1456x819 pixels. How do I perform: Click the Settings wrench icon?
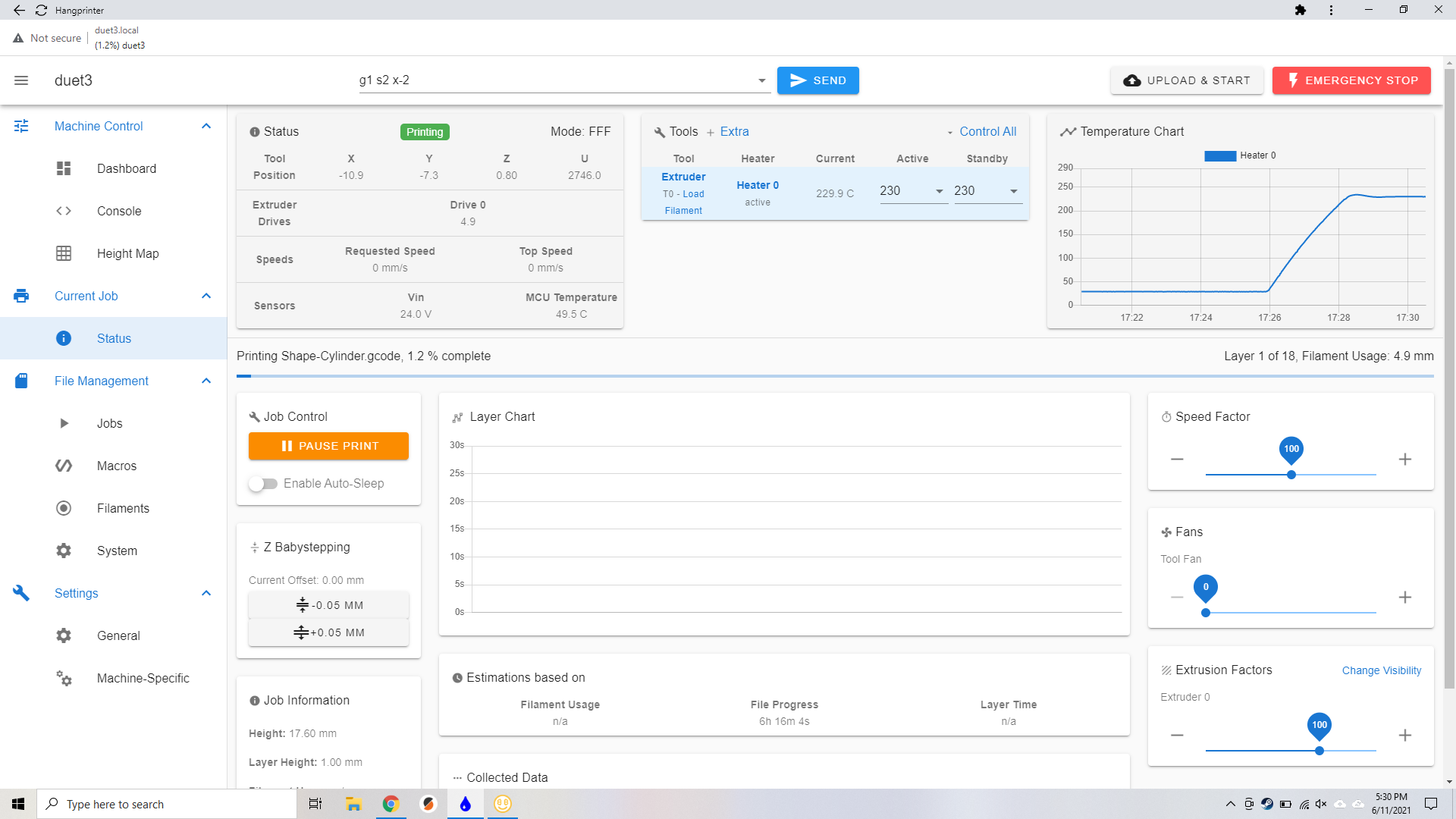21,593
